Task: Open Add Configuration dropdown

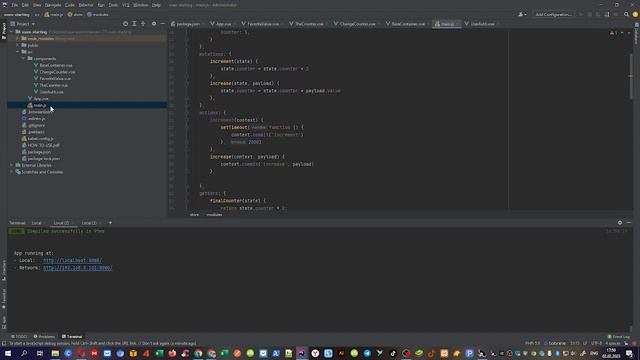Action: point(553,15)
